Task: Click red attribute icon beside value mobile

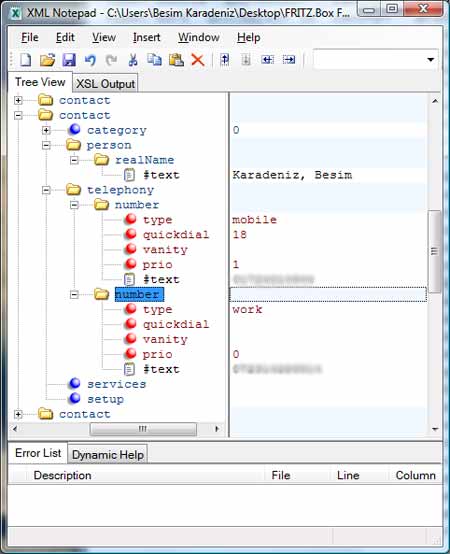Action: tap(131, 219)
